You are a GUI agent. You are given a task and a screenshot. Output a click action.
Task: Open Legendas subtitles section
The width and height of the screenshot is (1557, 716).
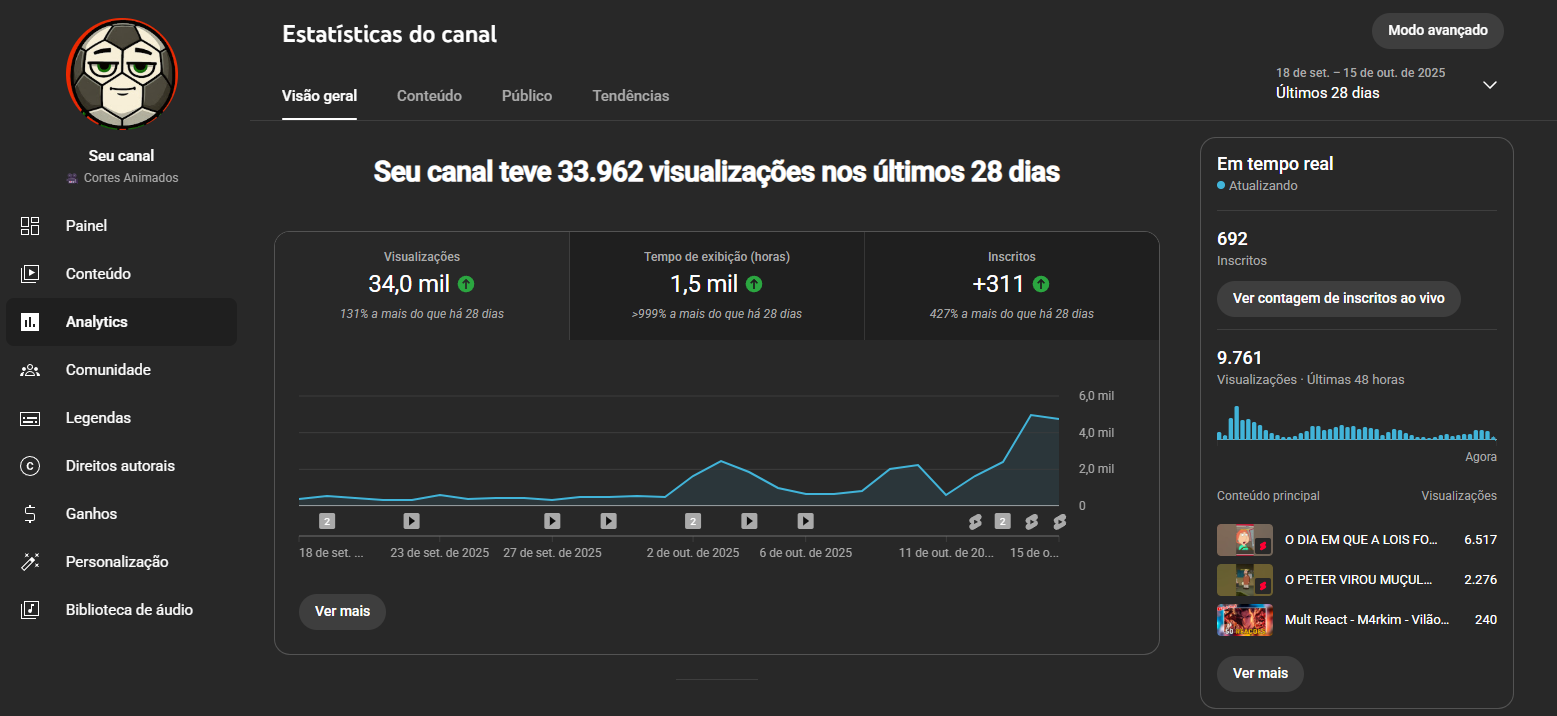(x=121, y=418)
